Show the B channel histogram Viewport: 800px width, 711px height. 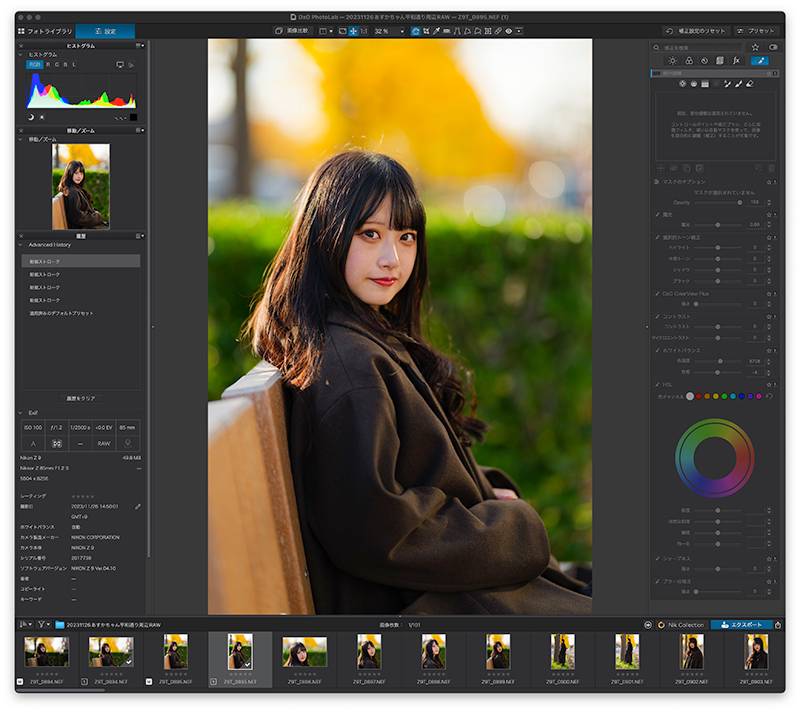tap(65, 65)
